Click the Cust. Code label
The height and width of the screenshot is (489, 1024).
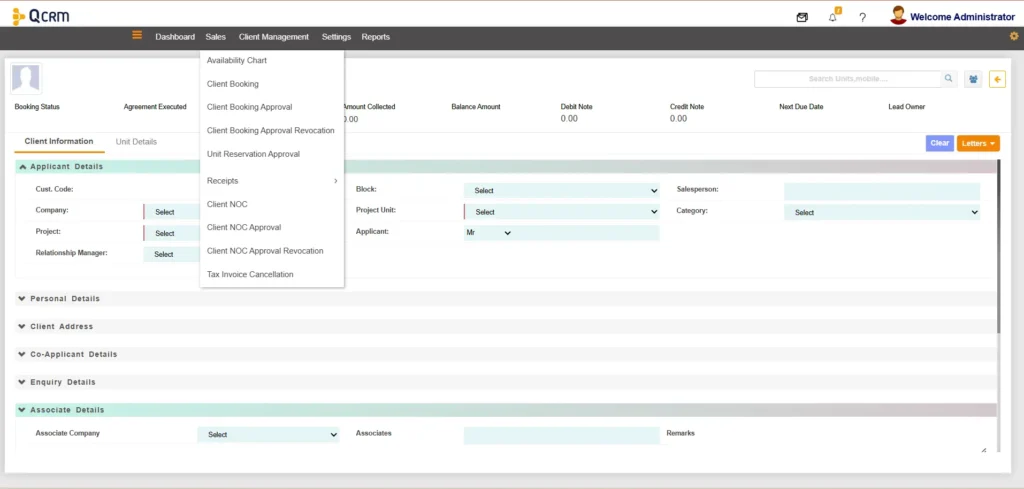(x=54, y=189)
